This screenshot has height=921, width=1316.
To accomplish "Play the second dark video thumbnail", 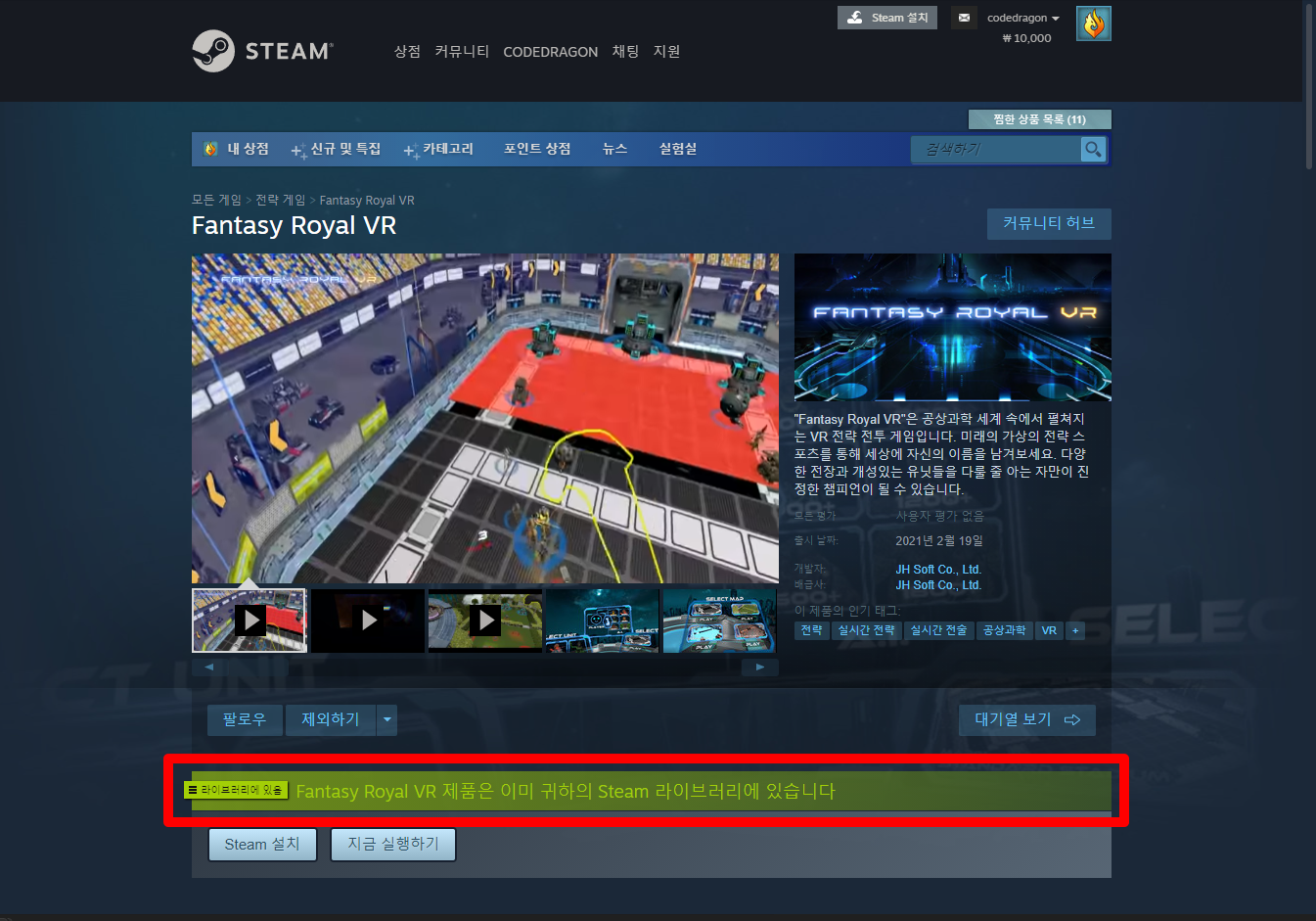I will (x=368, y=621).
